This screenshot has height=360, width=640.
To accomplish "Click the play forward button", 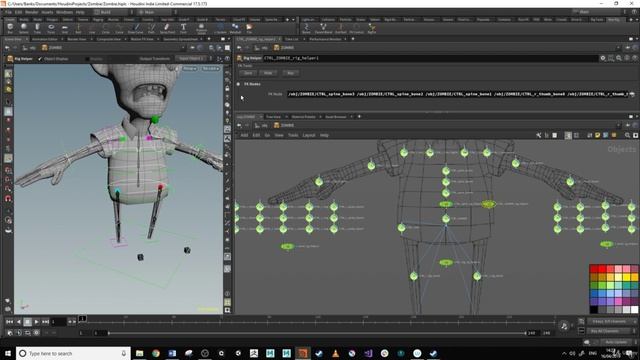I will click(36, 322).
